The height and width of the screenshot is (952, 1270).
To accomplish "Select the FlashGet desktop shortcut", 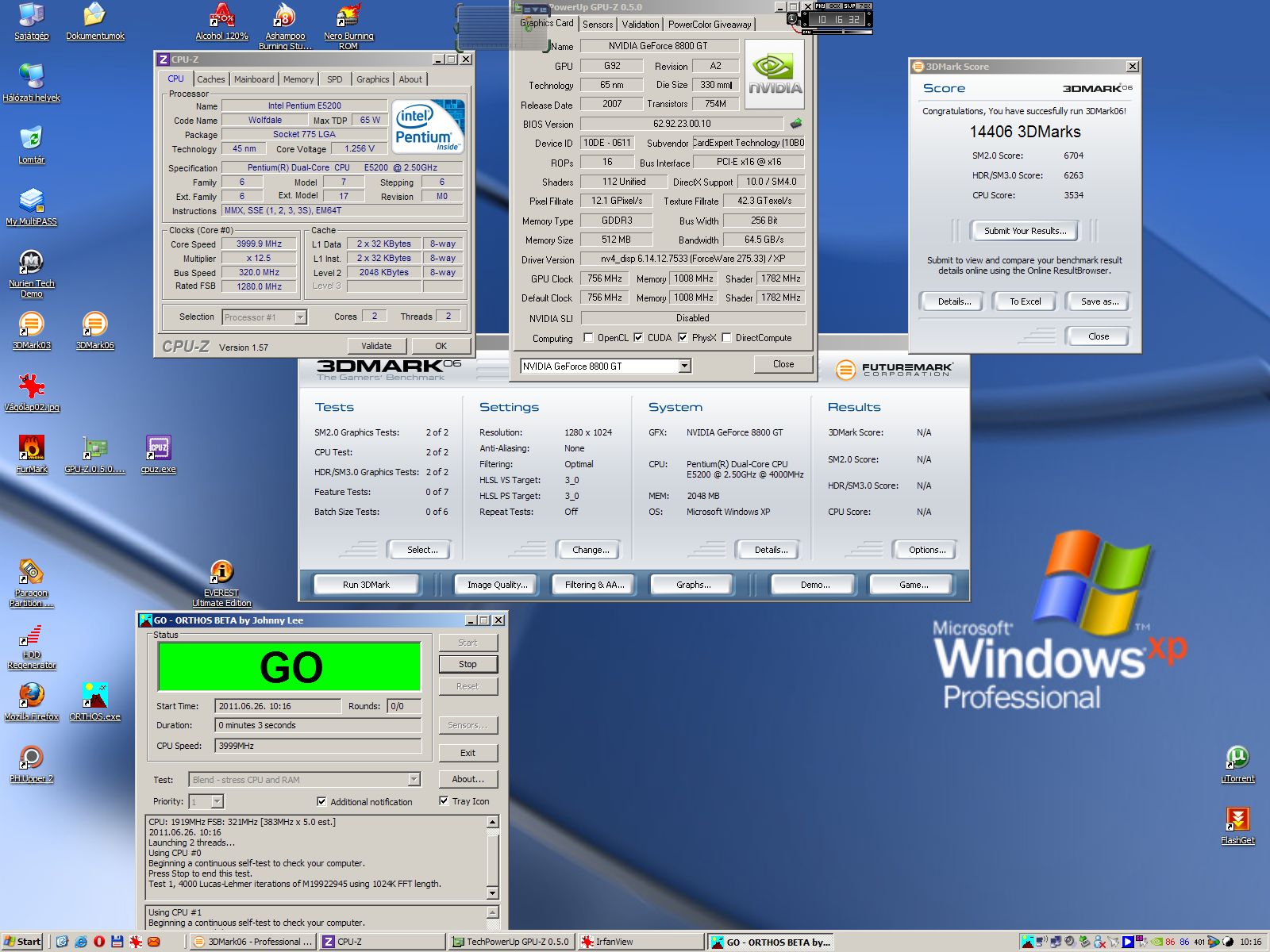I will 1238,826.
